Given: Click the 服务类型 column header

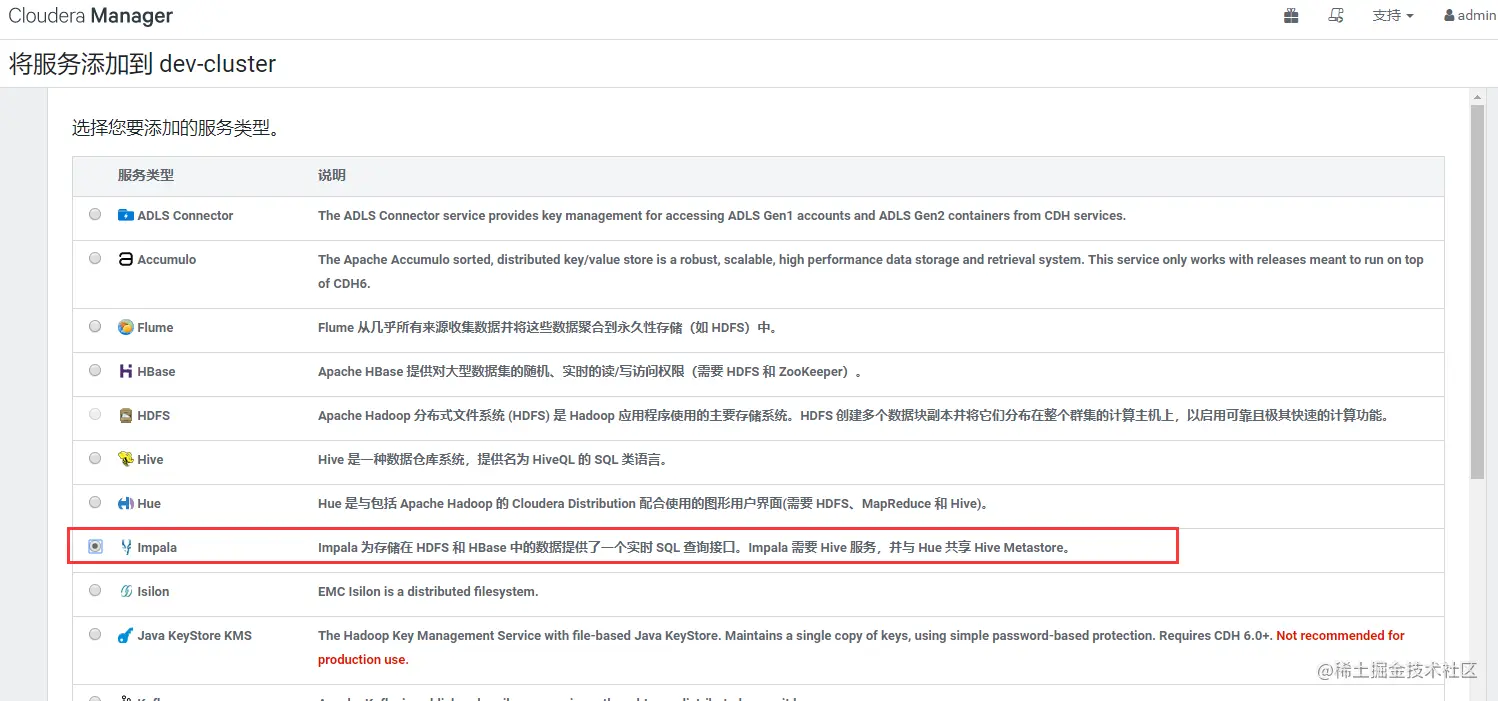Looking at the screenshot, I should coord(146,175).
